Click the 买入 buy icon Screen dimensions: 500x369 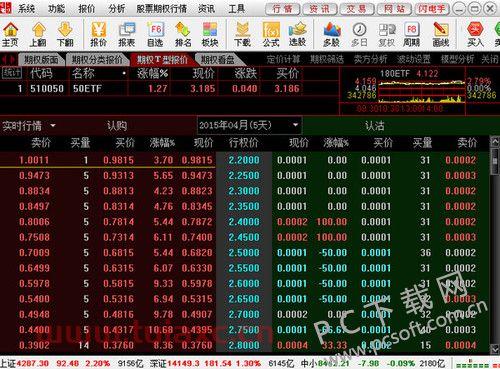475,34
